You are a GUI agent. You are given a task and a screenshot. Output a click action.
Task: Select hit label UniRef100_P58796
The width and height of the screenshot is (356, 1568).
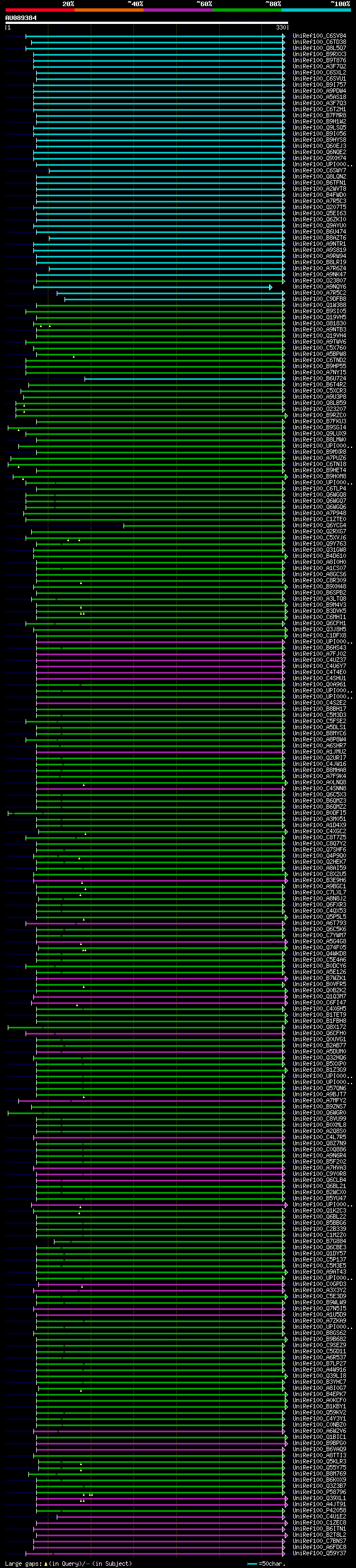coord(319,1492)
